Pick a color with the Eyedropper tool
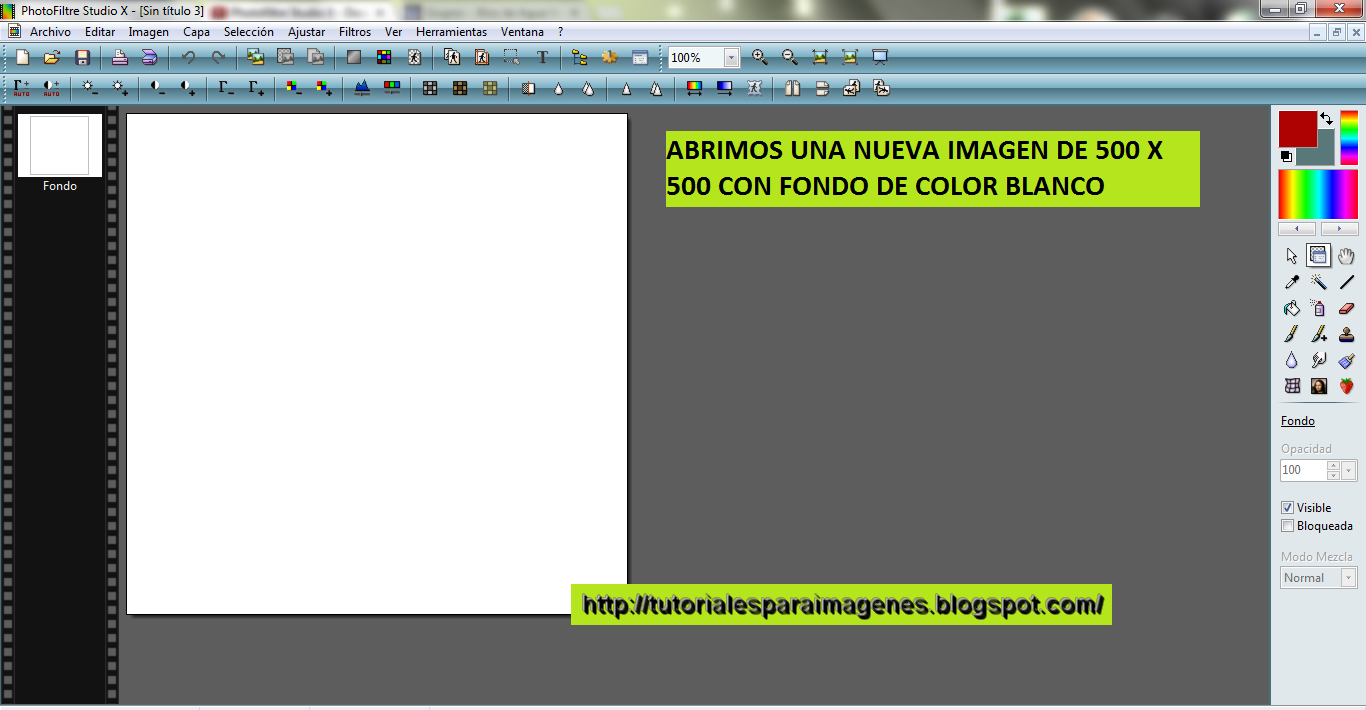This screenshot has height=710, width=1366. [x=1292, y=282]
